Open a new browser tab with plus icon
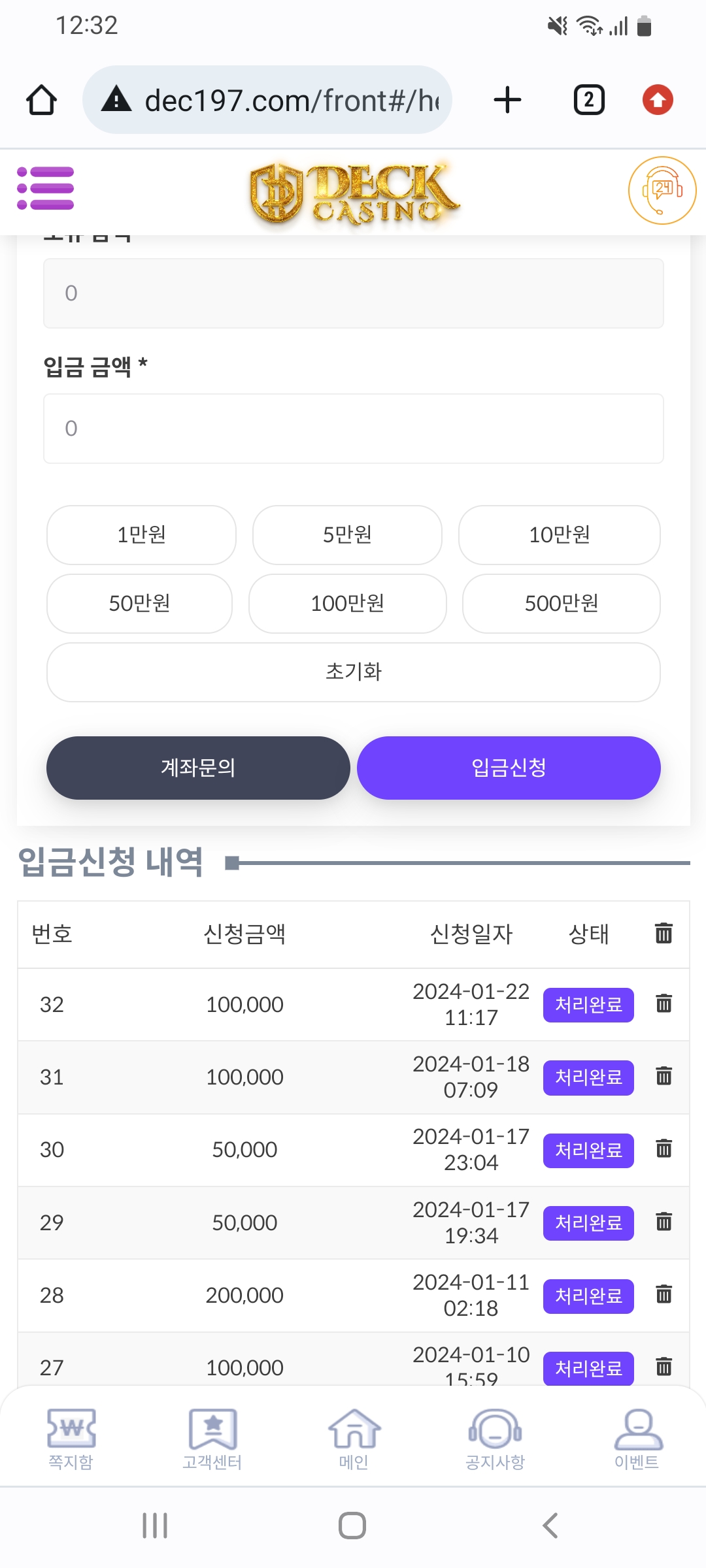This screenshot has width=706, height=1568. [507, 101]
